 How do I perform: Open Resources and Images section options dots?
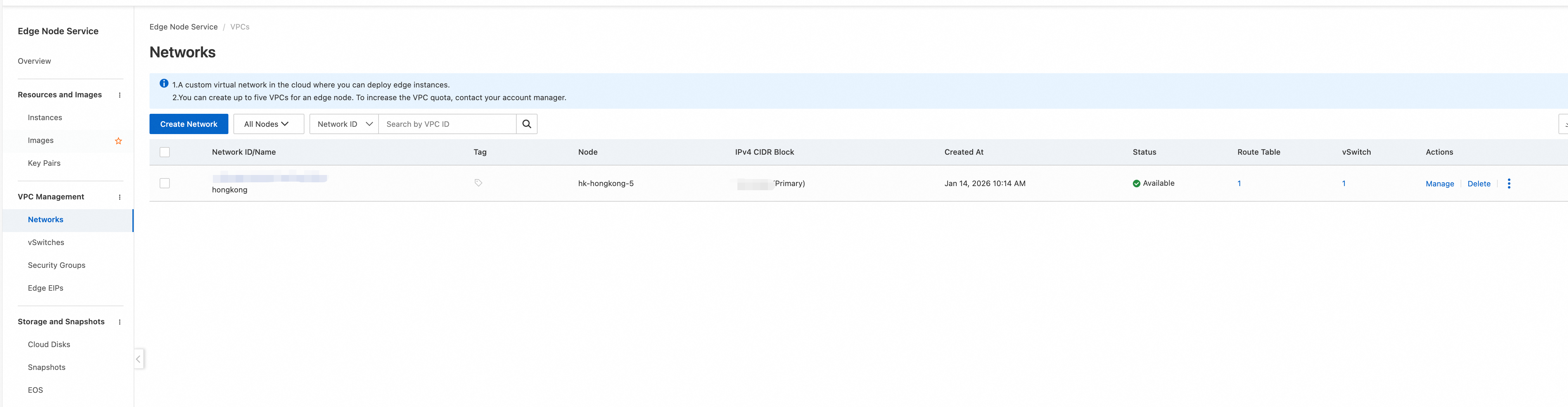119,95
